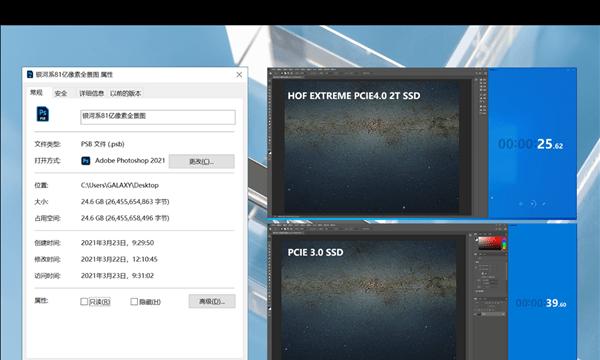Open the 高级(D)... advanced attributes button
The width and height of the screenshot is (600, 360).
212,301
